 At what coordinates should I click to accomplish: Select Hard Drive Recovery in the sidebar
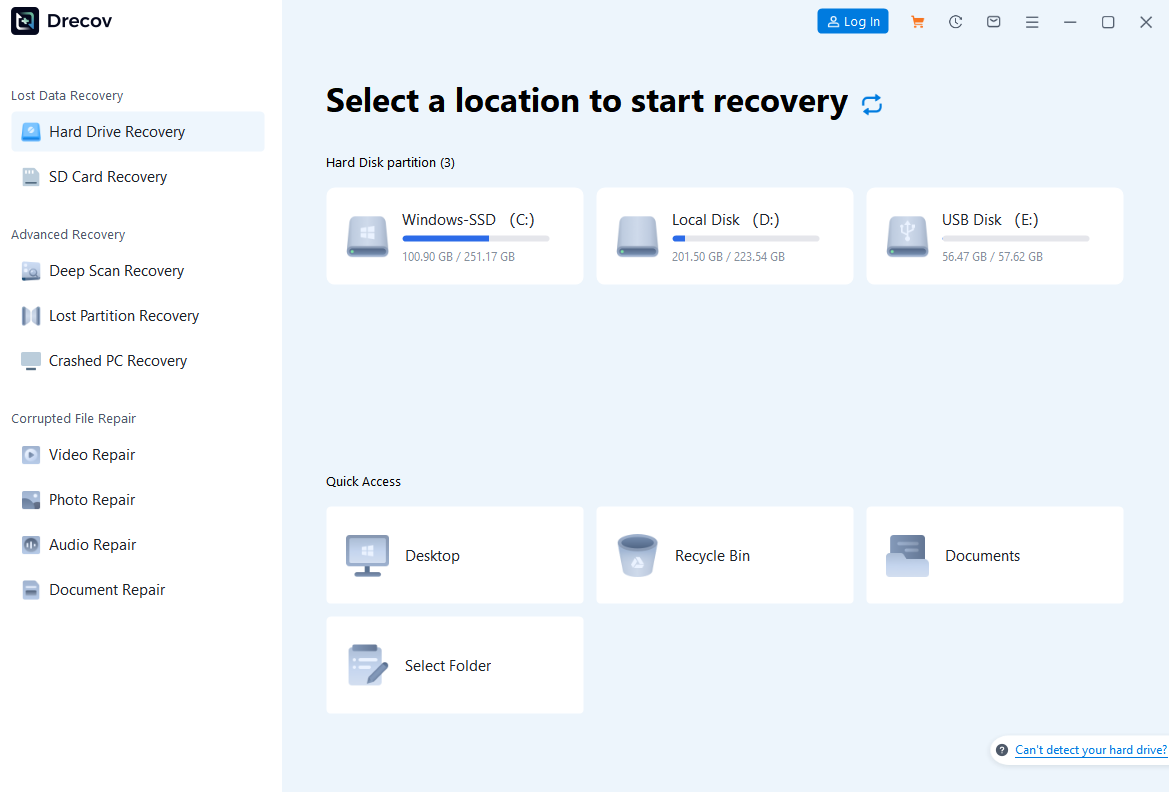tap(116, 131)
